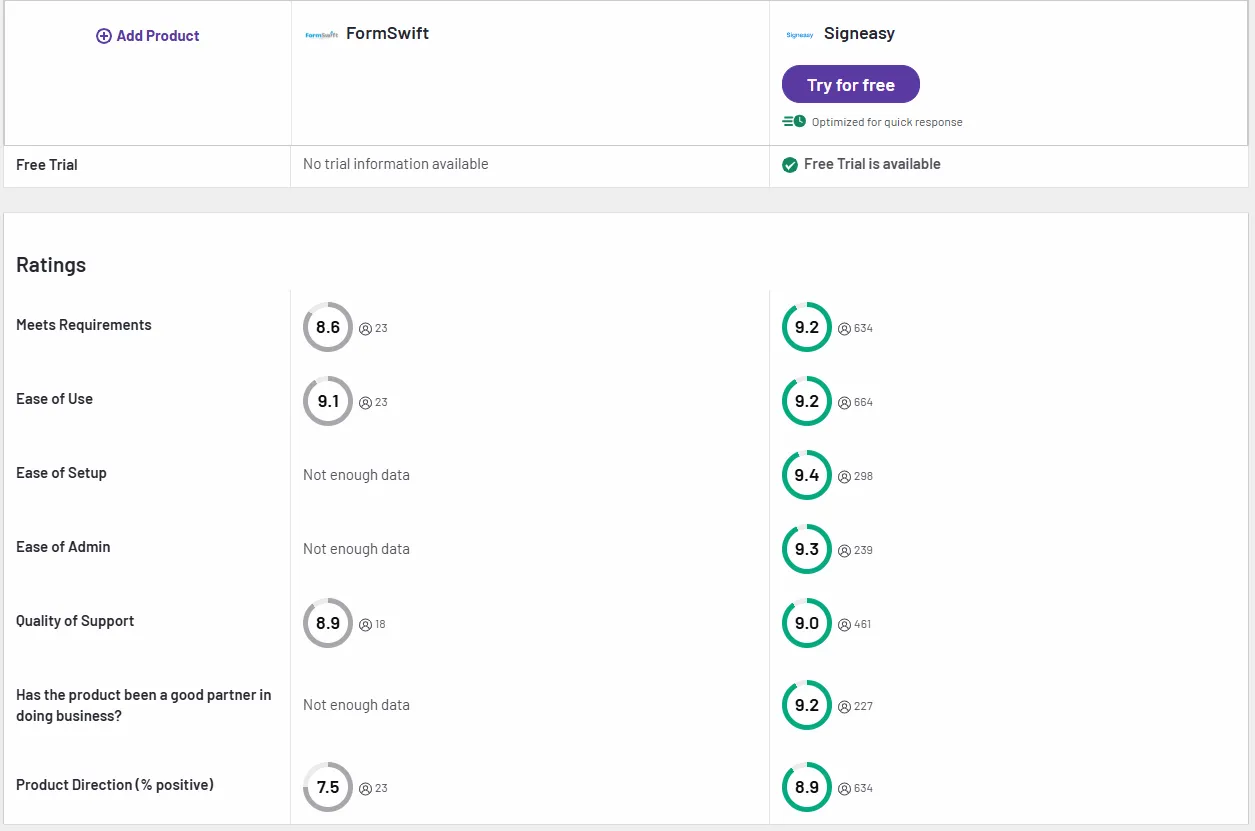Click reviewer icon beside Signeasy 664 count

(844, 402)
